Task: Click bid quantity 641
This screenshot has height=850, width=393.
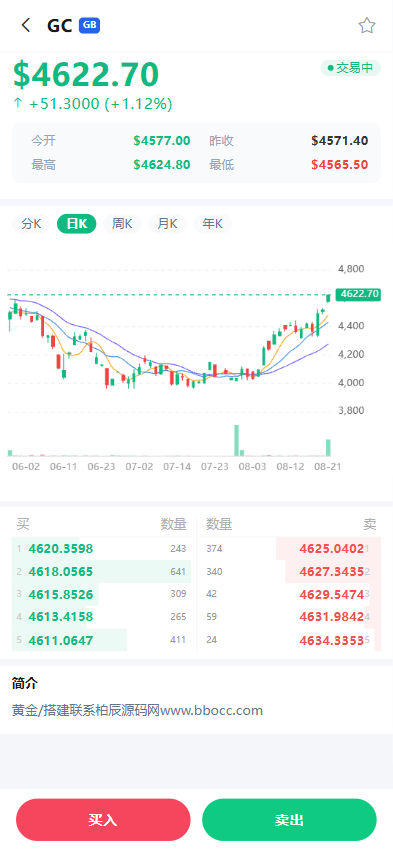Action: coord(178,571)
